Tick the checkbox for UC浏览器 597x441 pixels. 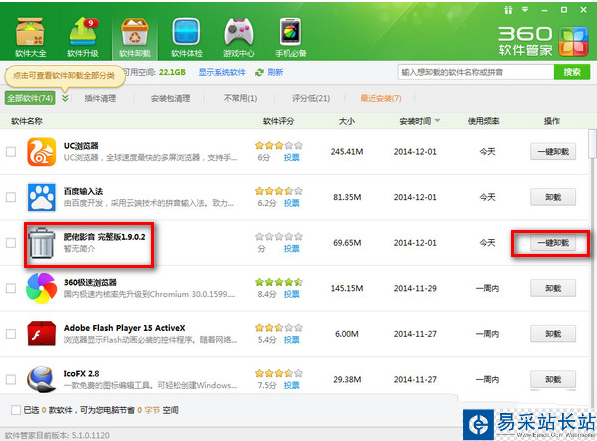point(11,152)
